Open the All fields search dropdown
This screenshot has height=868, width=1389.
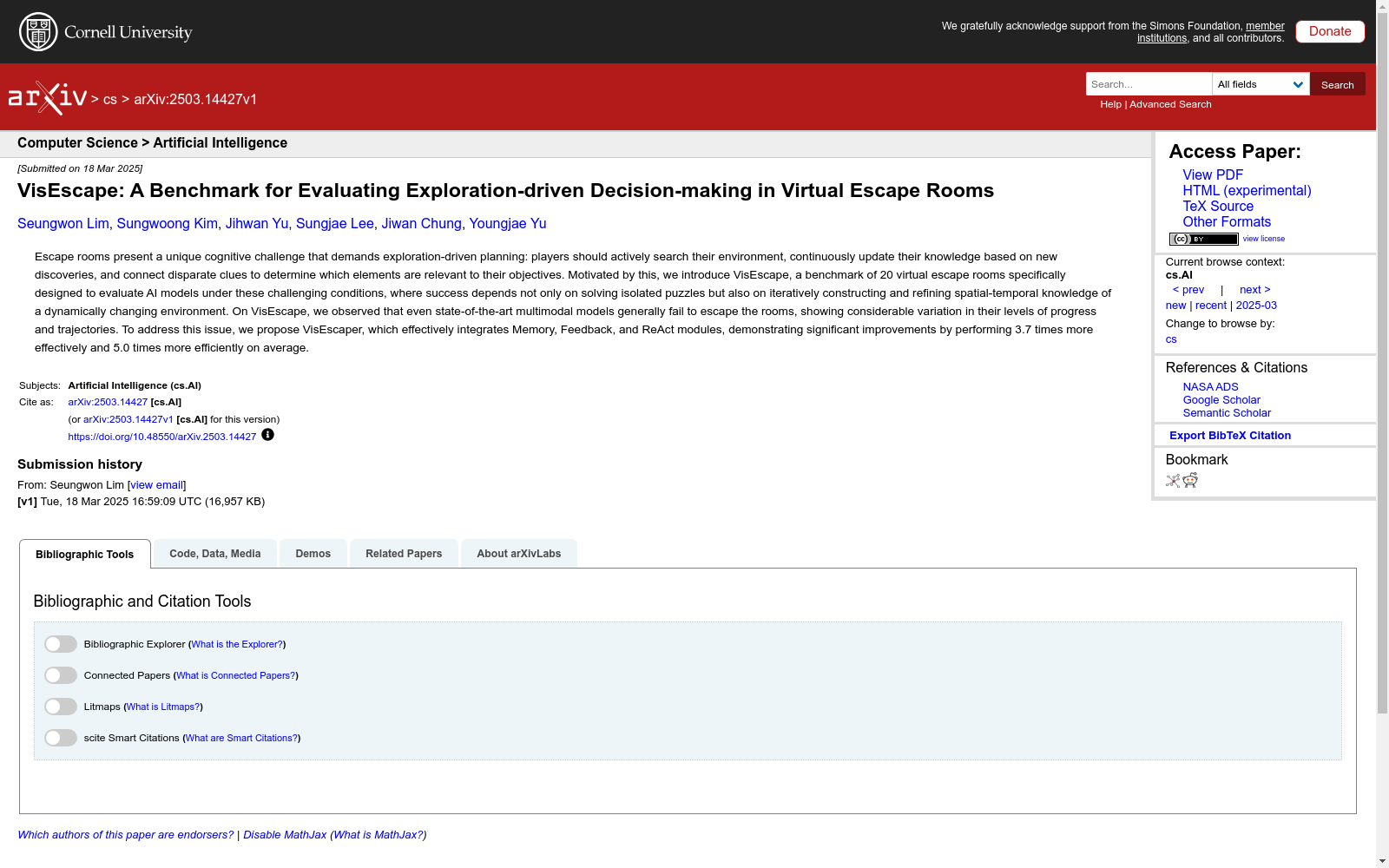[x=1261, y=84]
